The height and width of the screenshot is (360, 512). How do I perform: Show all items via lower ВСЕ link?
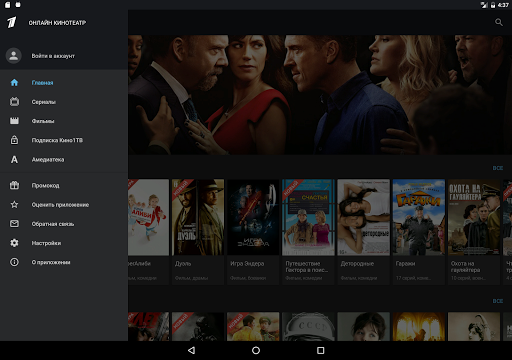click(x=498, y=301)
